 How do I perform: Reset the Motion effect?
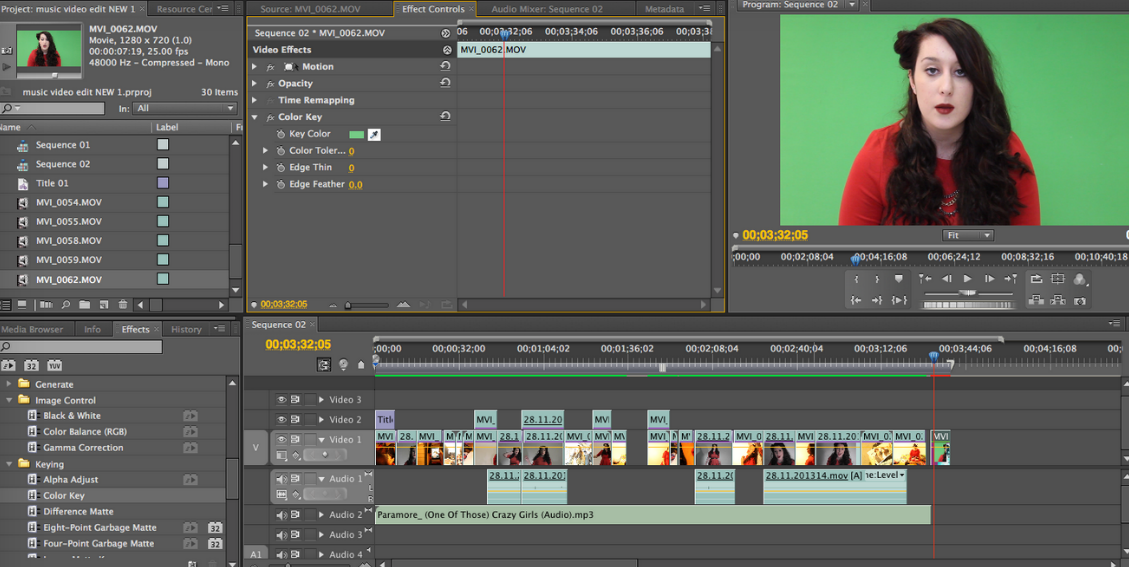pos(445,66)
